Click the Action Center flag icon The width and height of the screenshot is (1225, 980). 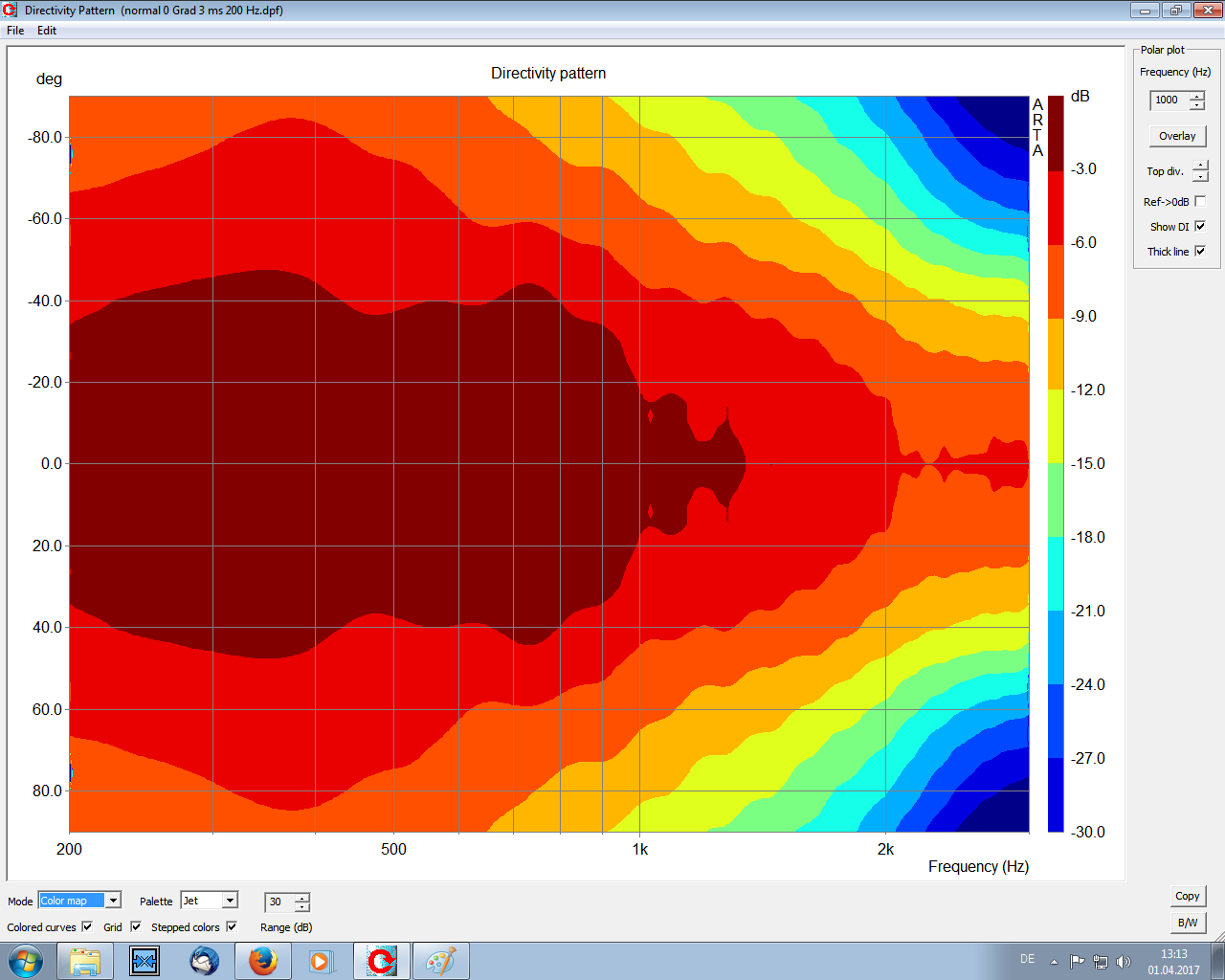(1077, 961)
